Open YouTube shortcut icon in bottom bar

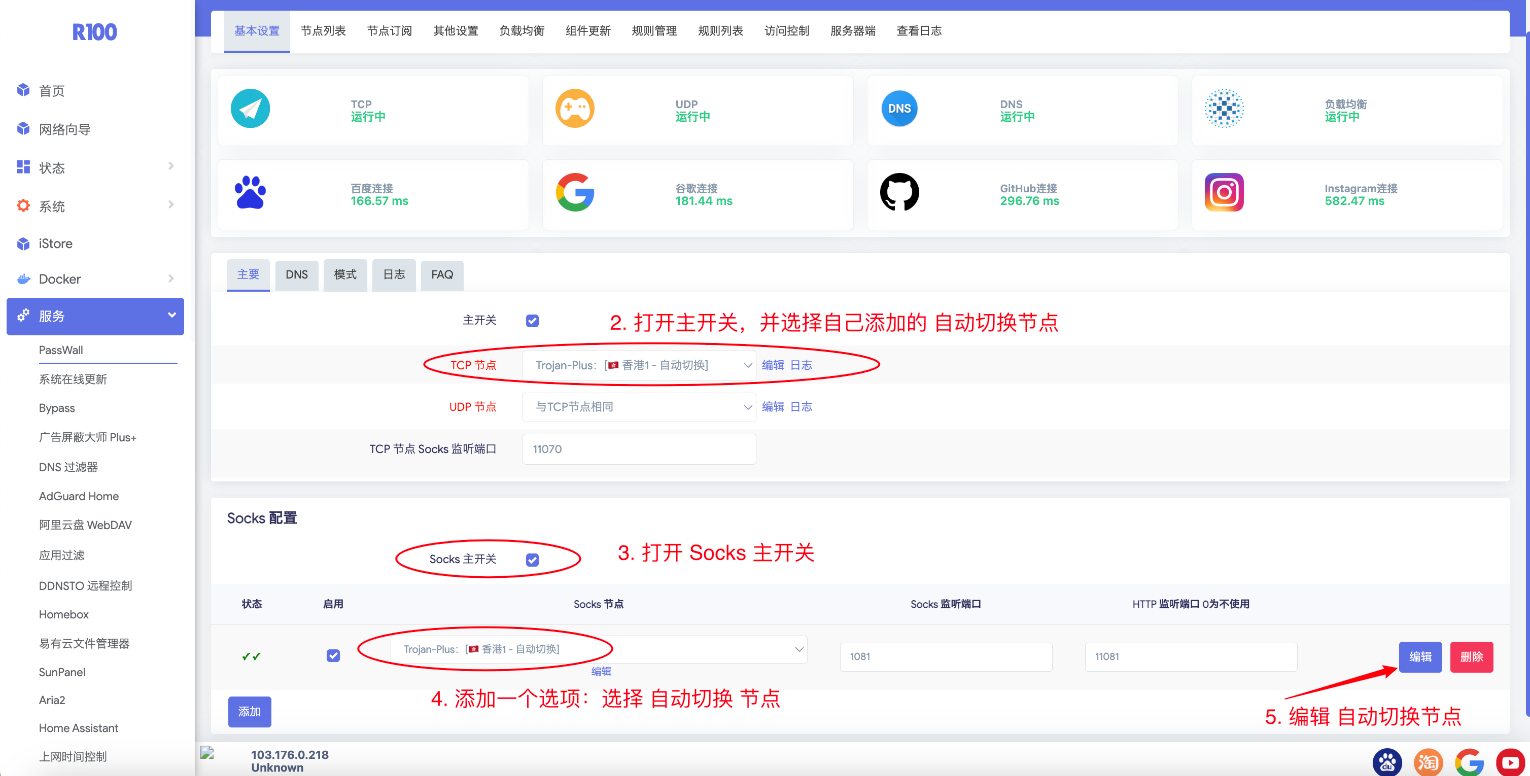1510,763
